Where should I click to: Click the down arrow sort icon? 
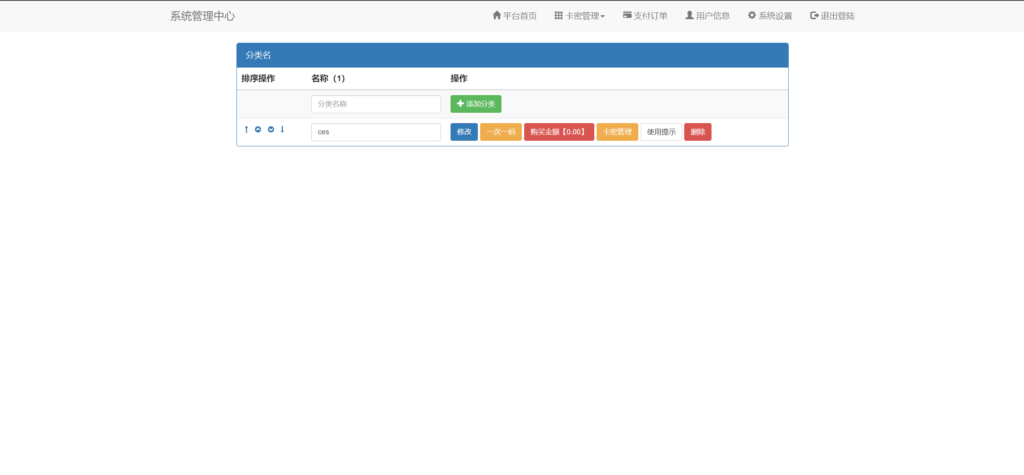pos(282,130)
